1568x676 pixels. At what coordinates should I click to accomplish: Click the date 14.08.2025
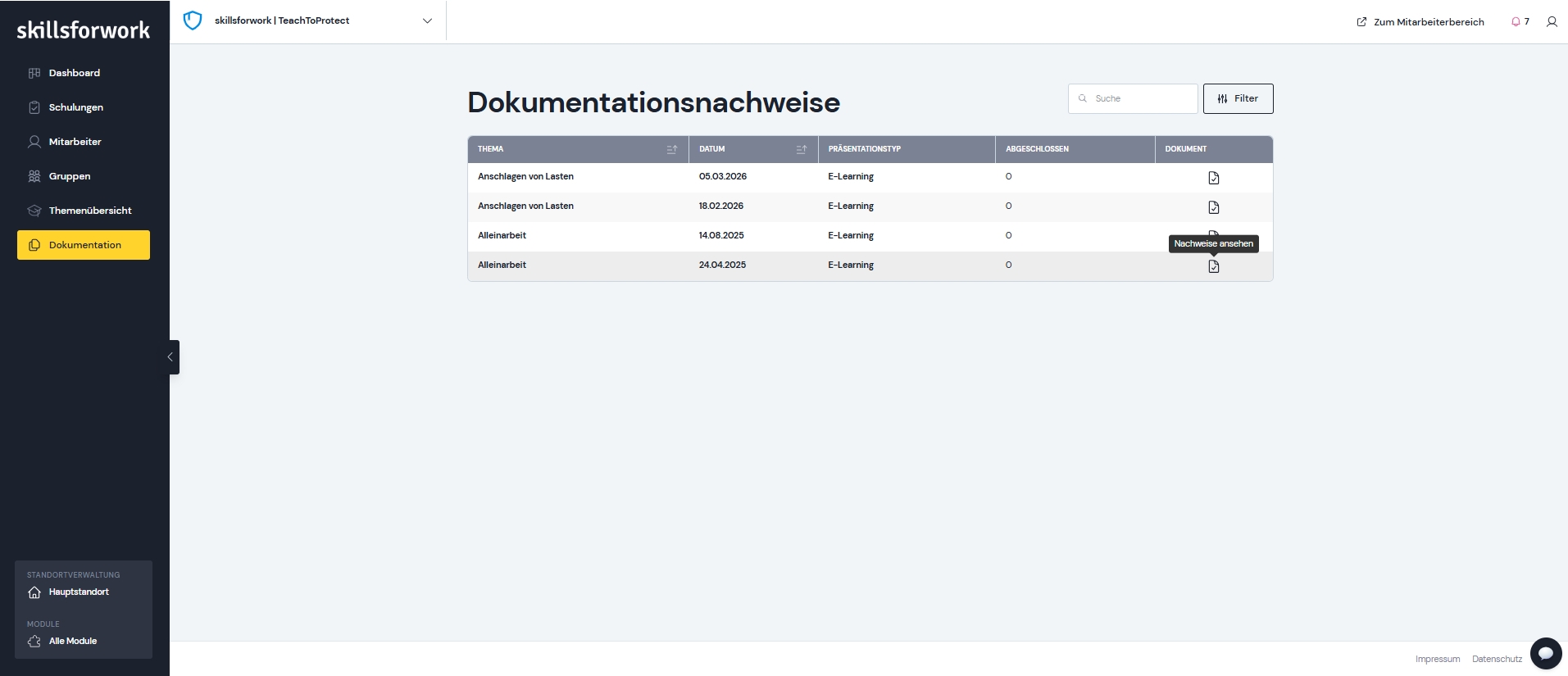point(721,235)
